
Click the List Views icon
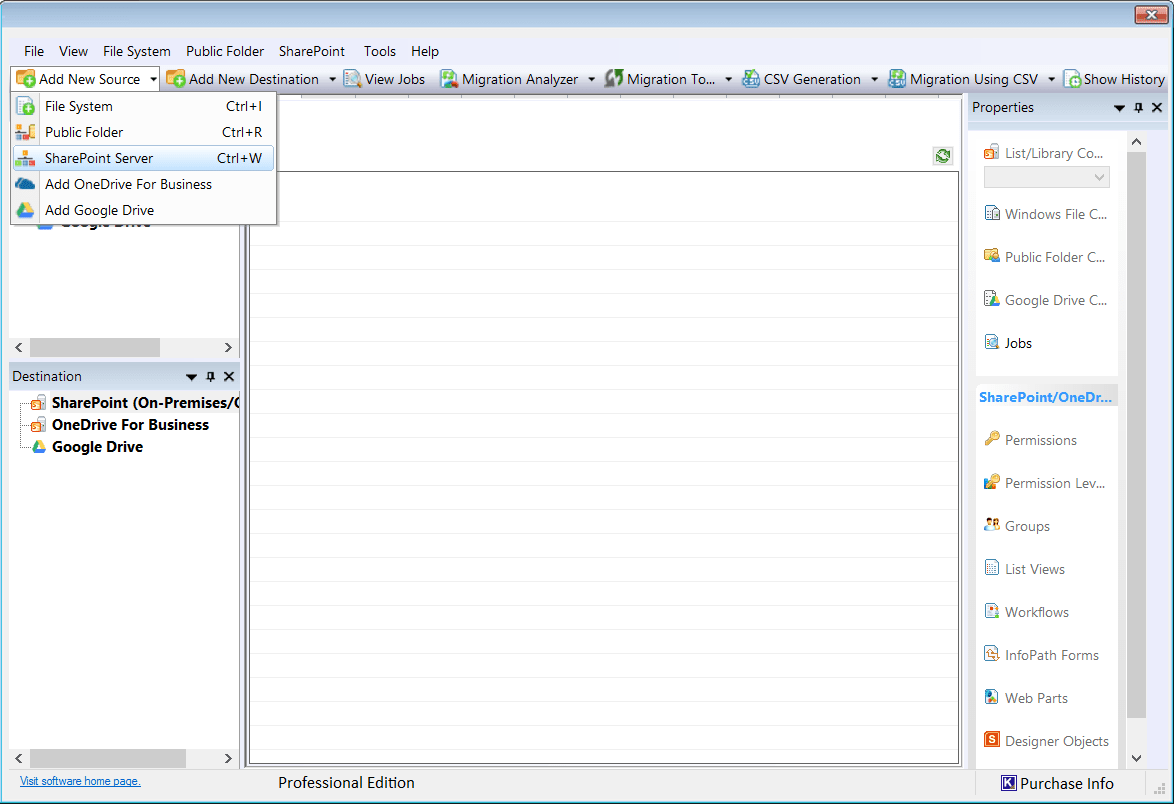pos(991,568)
